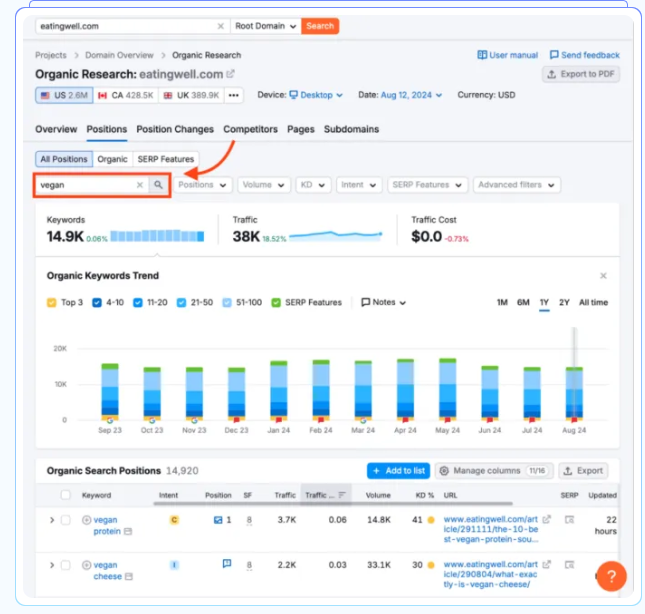
Task: Open the Root Domain dropdown
Action: coord(265,26)
